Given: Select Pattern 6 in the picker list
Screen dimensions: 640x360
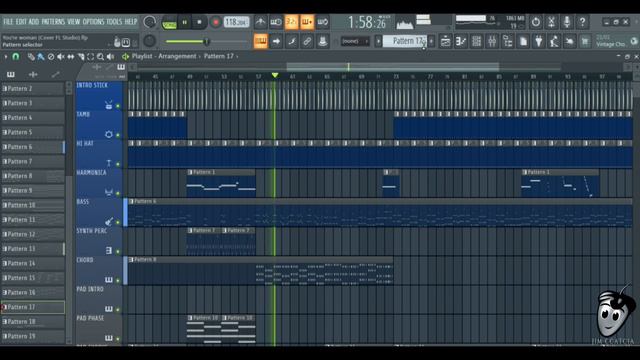Looking at the screenshot, I should coord(33,147).
